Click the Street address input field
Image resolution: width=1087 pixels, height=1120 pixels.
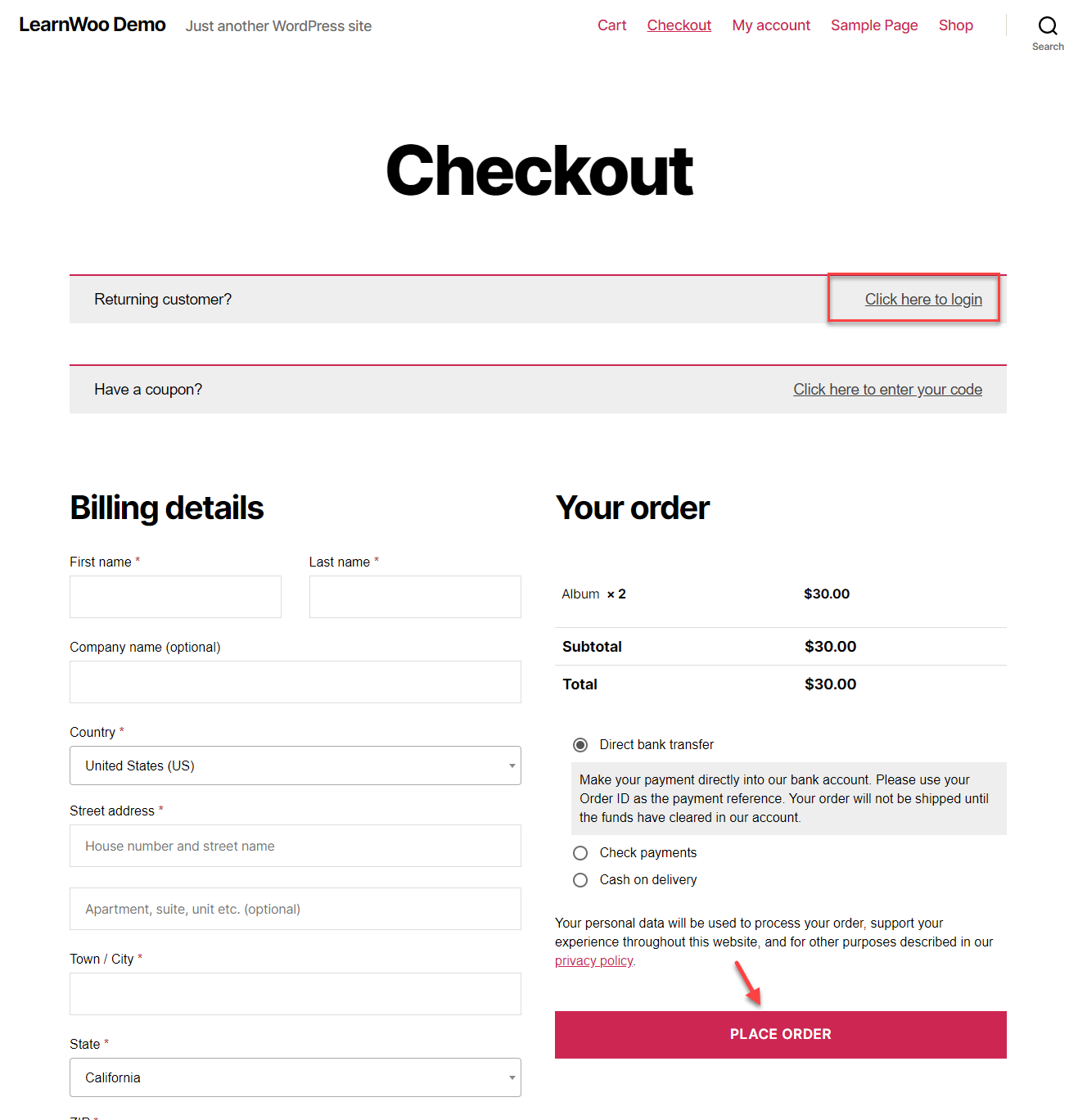295,846
